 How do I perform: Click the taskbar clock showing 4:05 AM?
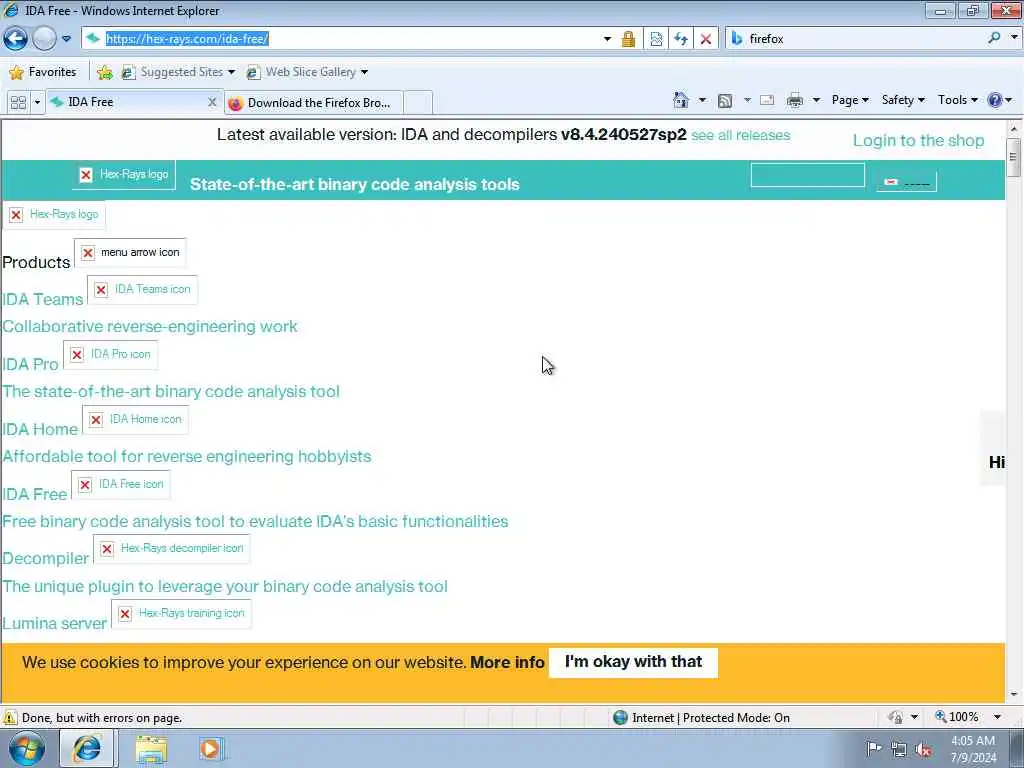(x=973, y=749)
